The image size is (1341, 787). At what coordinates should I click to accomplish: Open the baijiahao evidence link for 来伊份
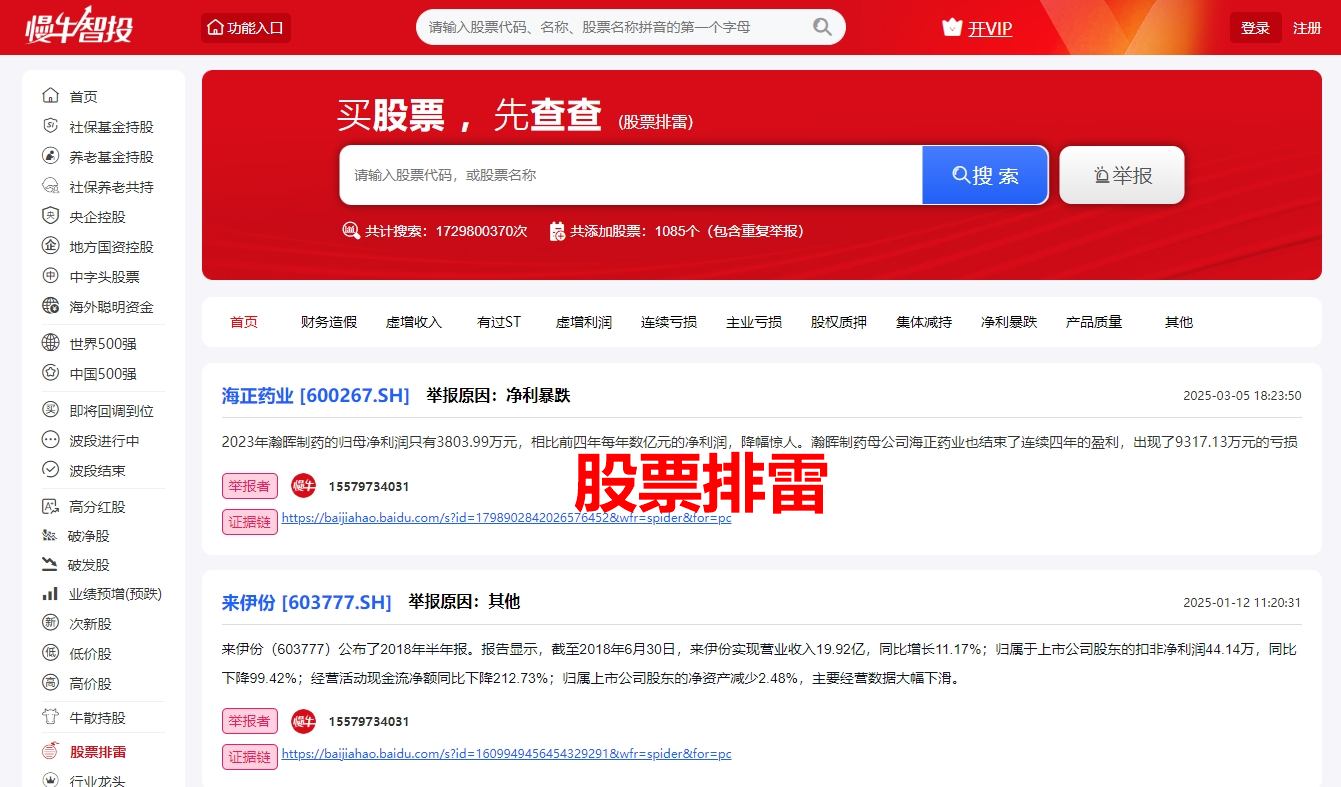(x=506, y=753)
